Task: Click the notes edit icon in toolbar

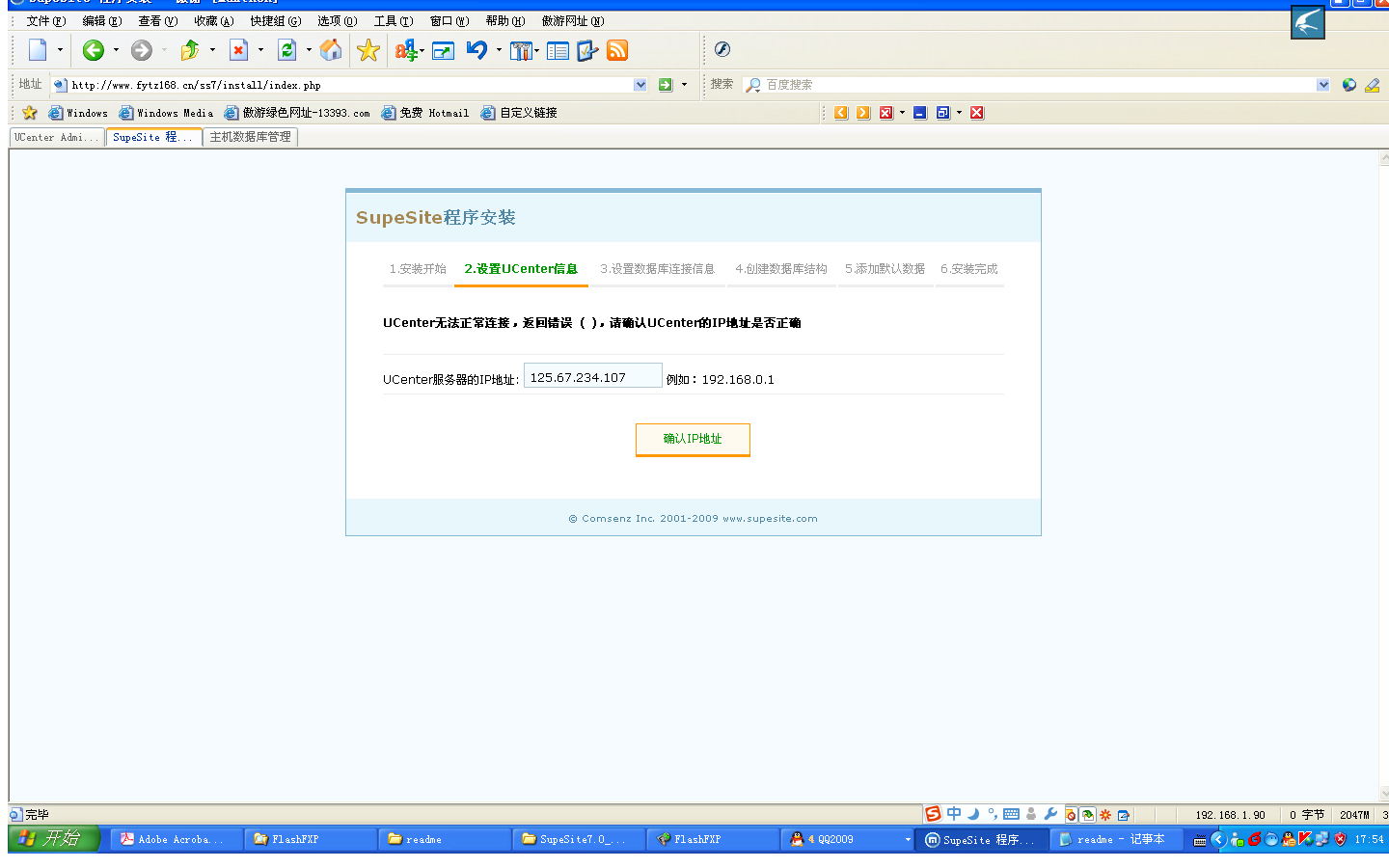Action: pyautogui.click(x=587, y=51)
